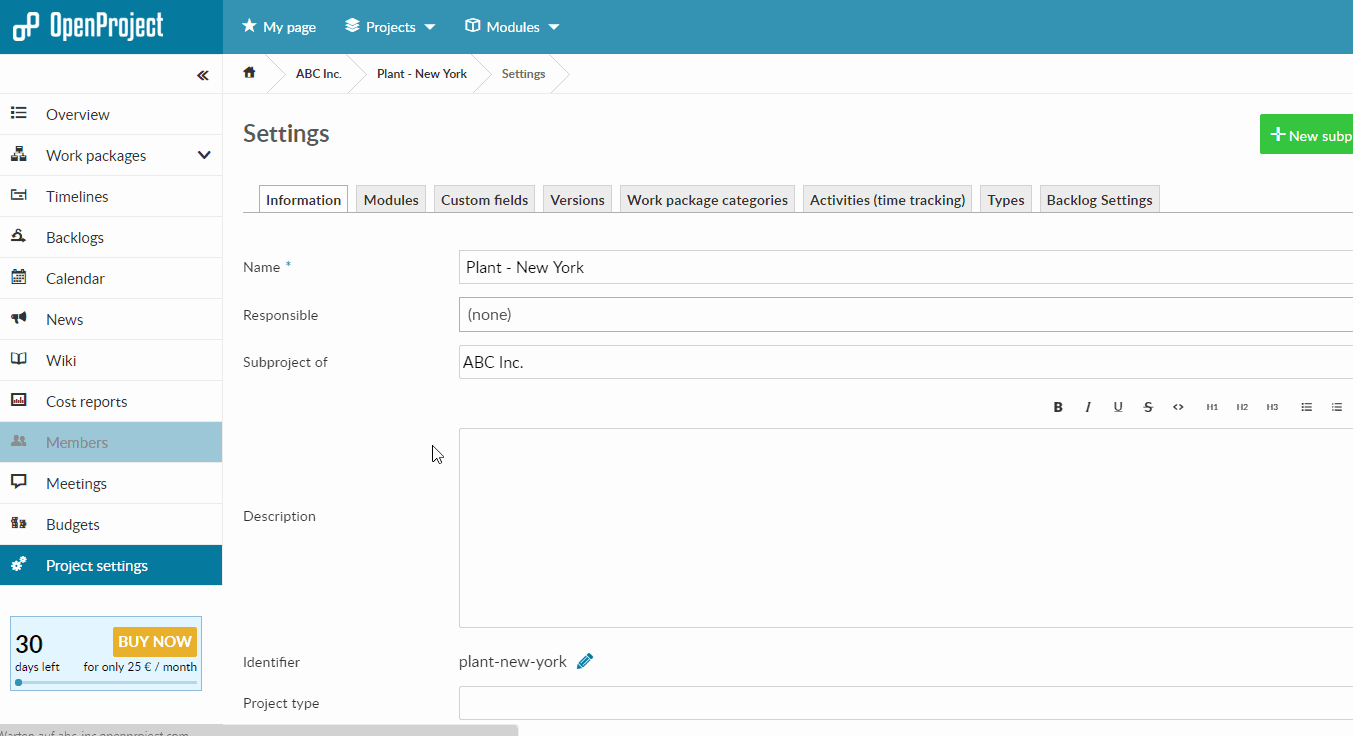The height and width of the screenshot is (736, 1353).
Task: Click the pencil icon beside identifier
Action: click(585, 661)
